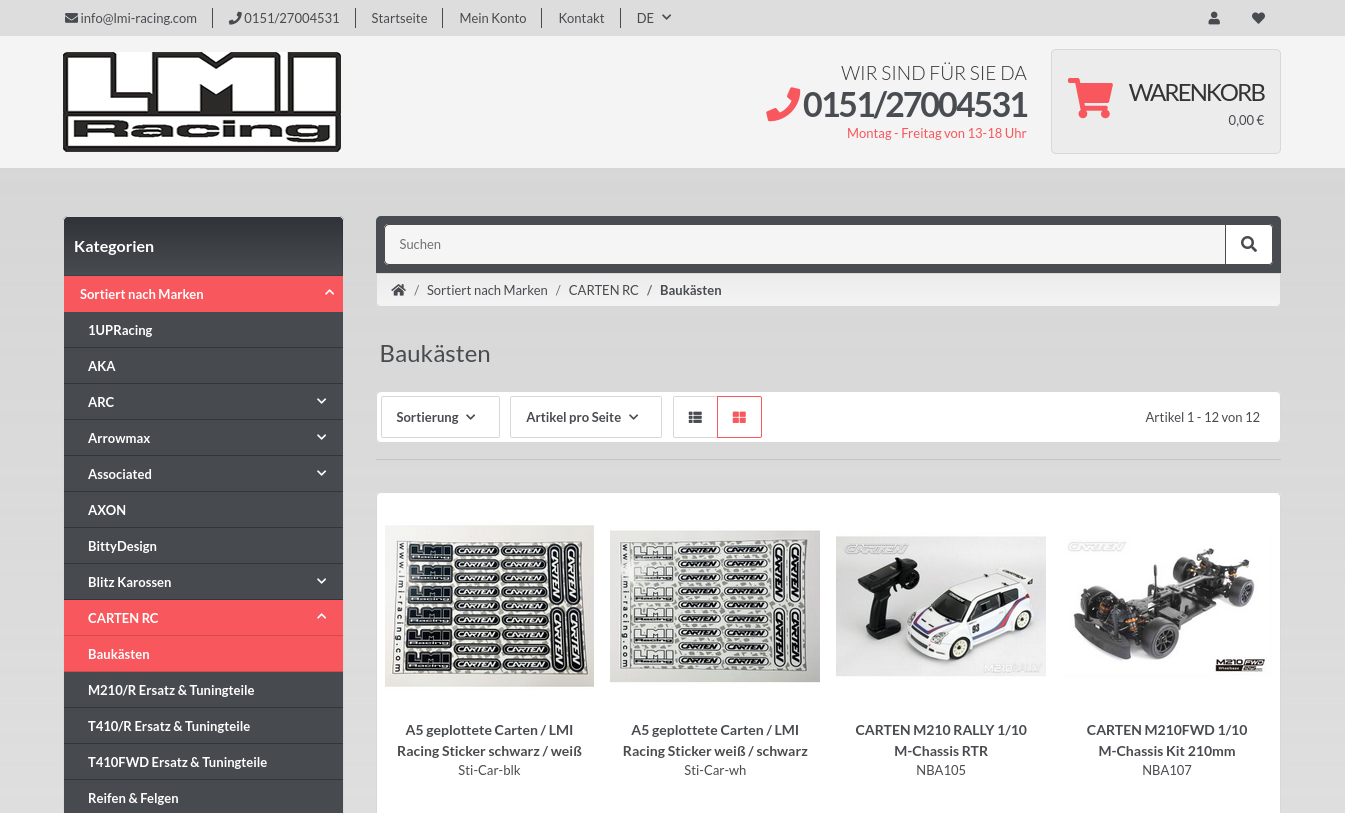Open the Artikel pro Seite dropdown
1345x813 pixels.
click(x=586, y=417)
